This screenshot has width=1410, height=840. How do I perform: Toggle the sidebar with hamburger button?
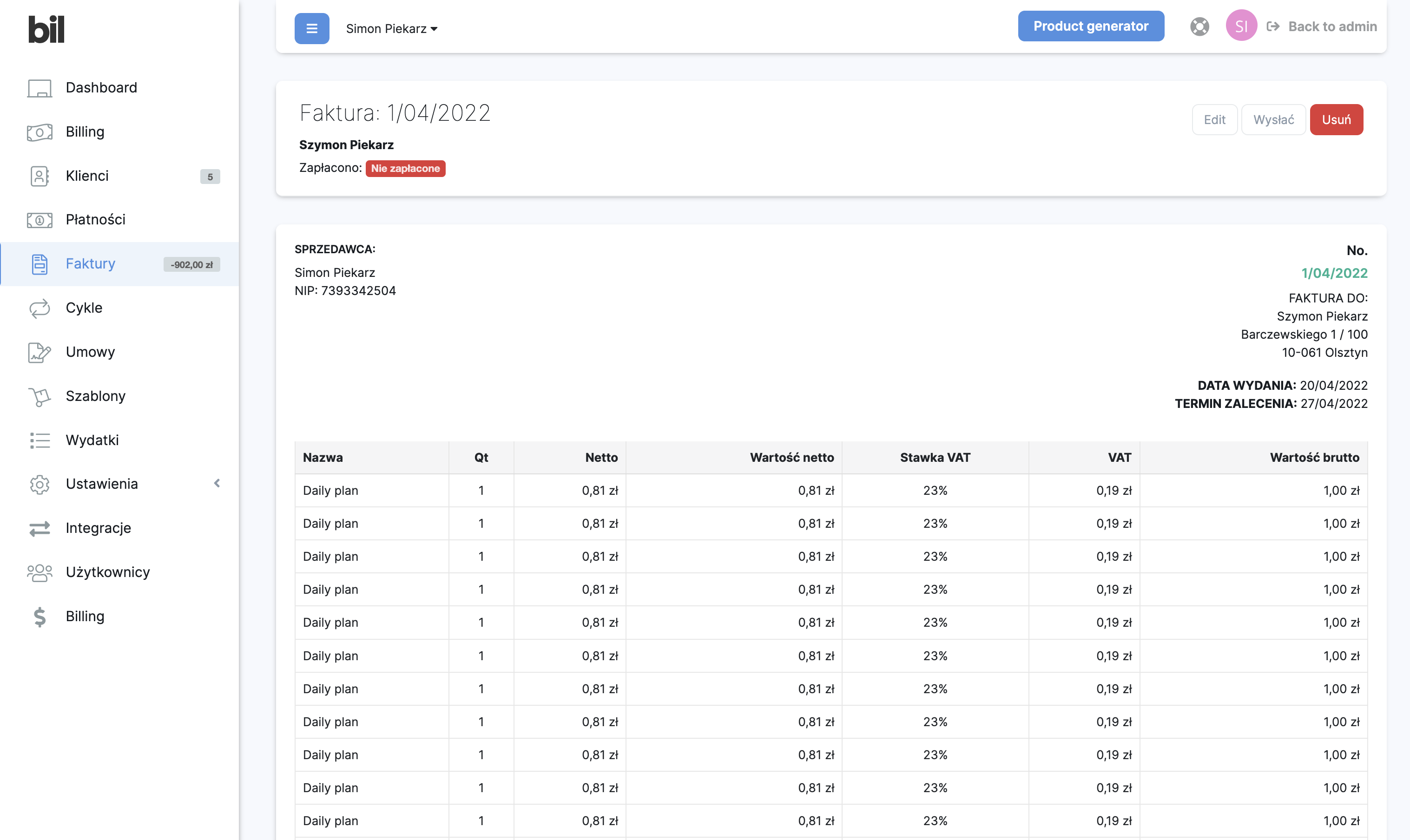click(311, 28)
